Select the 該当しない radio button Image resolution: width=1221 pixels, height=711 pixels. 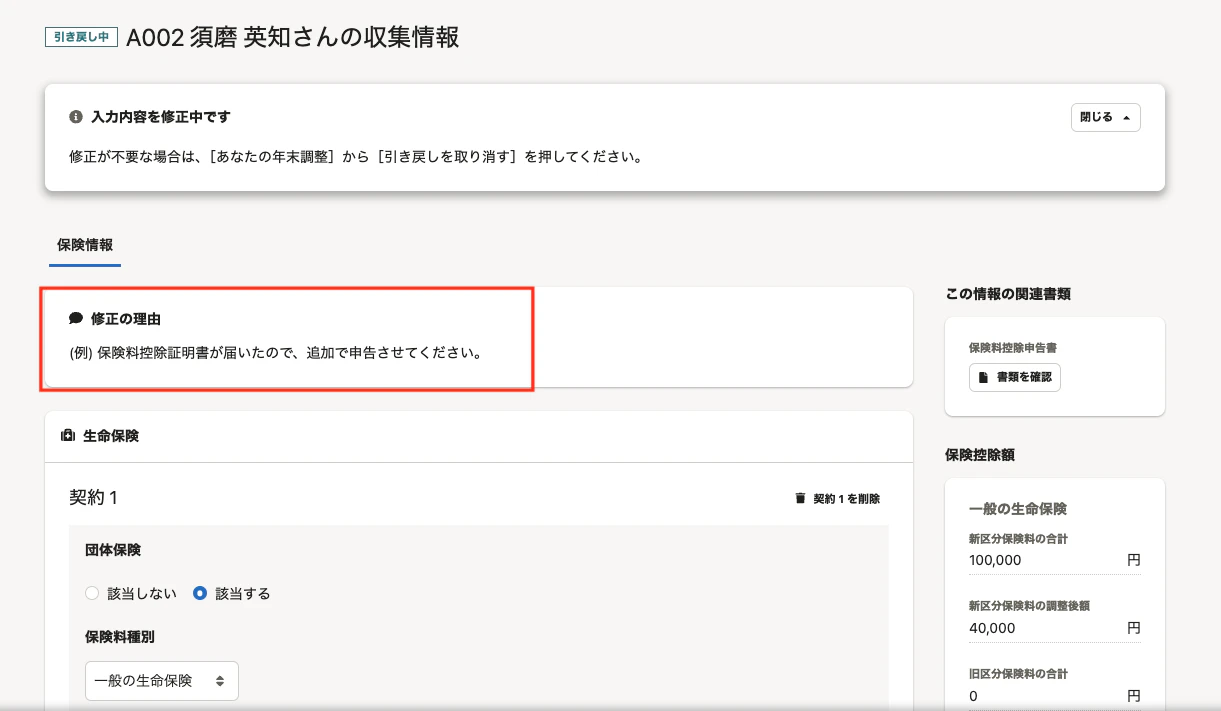click(x=92, y=593)
